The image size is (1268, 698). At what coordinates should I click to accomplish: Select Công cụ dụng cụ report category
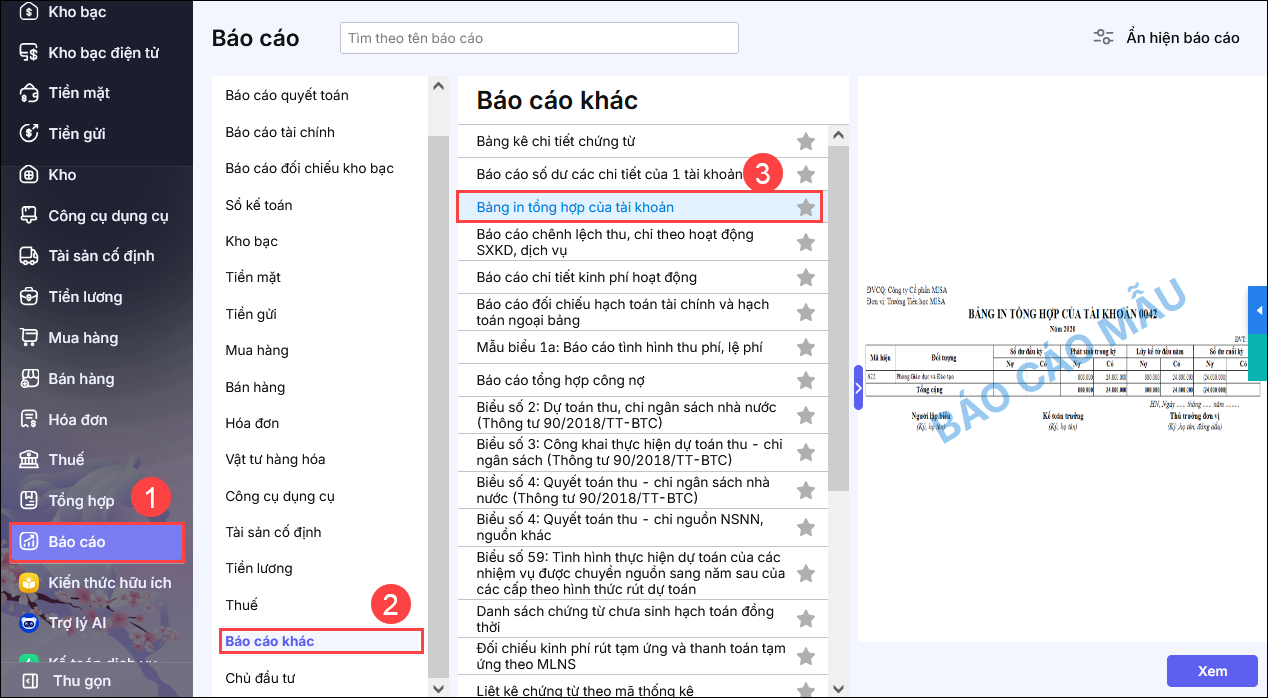[x=280, y=496]
